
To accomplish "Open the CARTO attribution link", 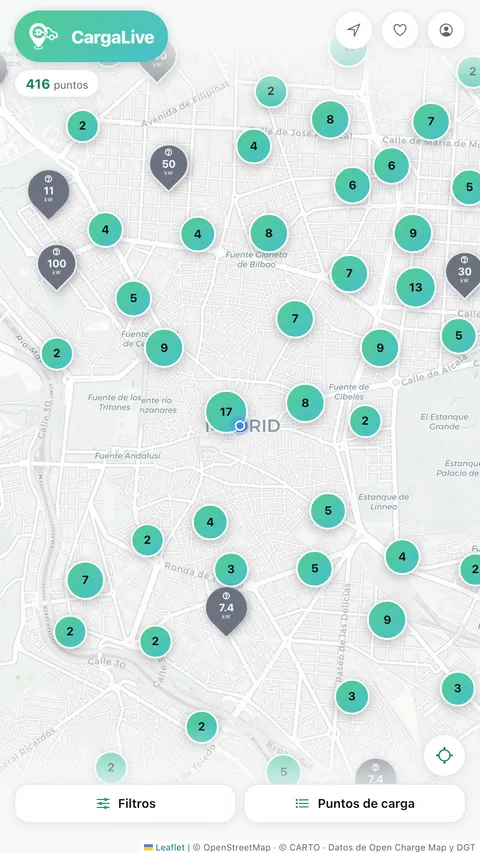I will 305,847.
